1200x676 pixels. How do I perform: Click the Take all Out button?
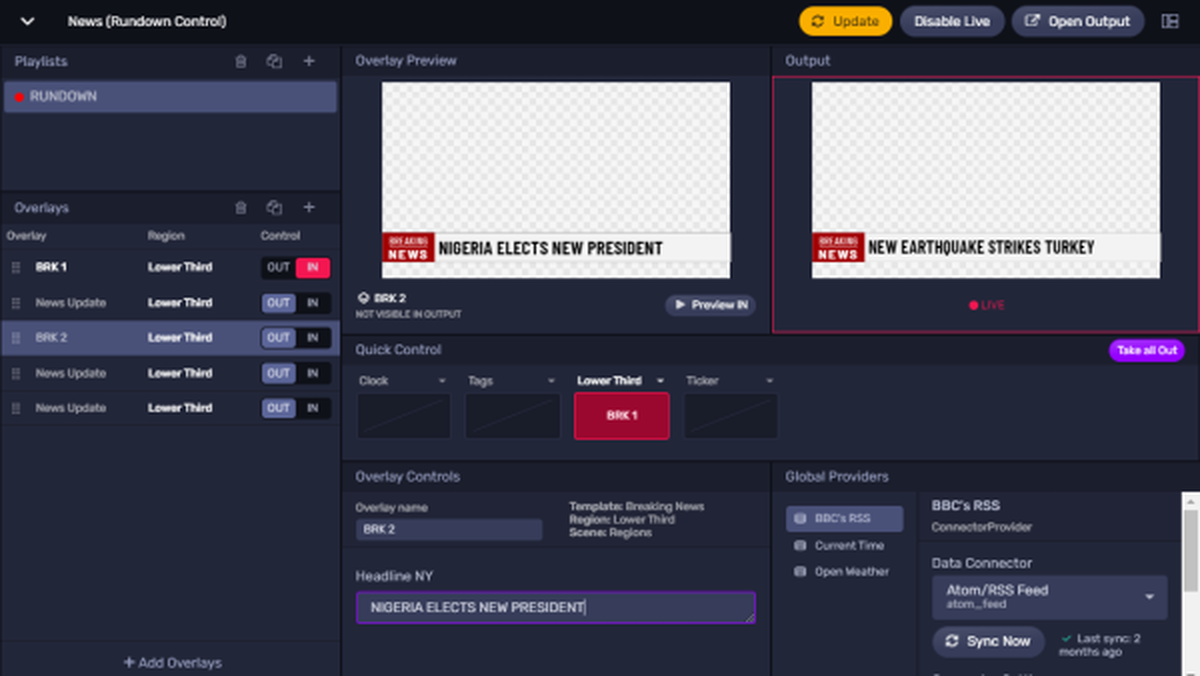click(x=1146, y=350)
